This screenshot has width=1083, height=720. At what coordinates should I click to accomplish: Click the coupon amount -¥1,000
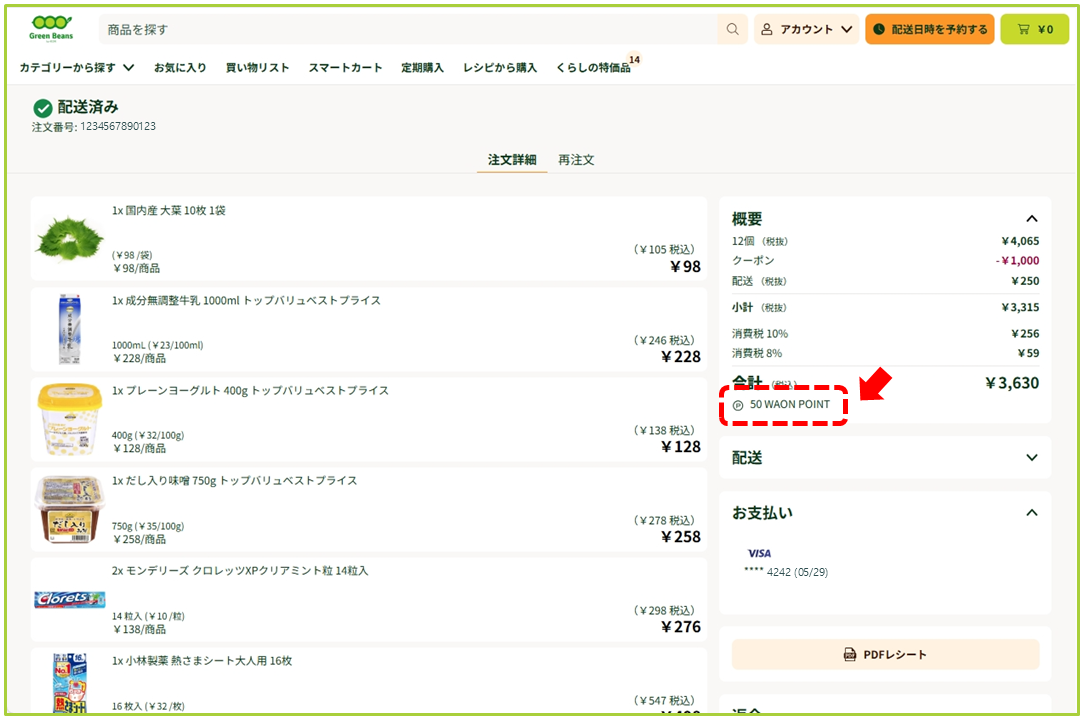pos(1017,260)
